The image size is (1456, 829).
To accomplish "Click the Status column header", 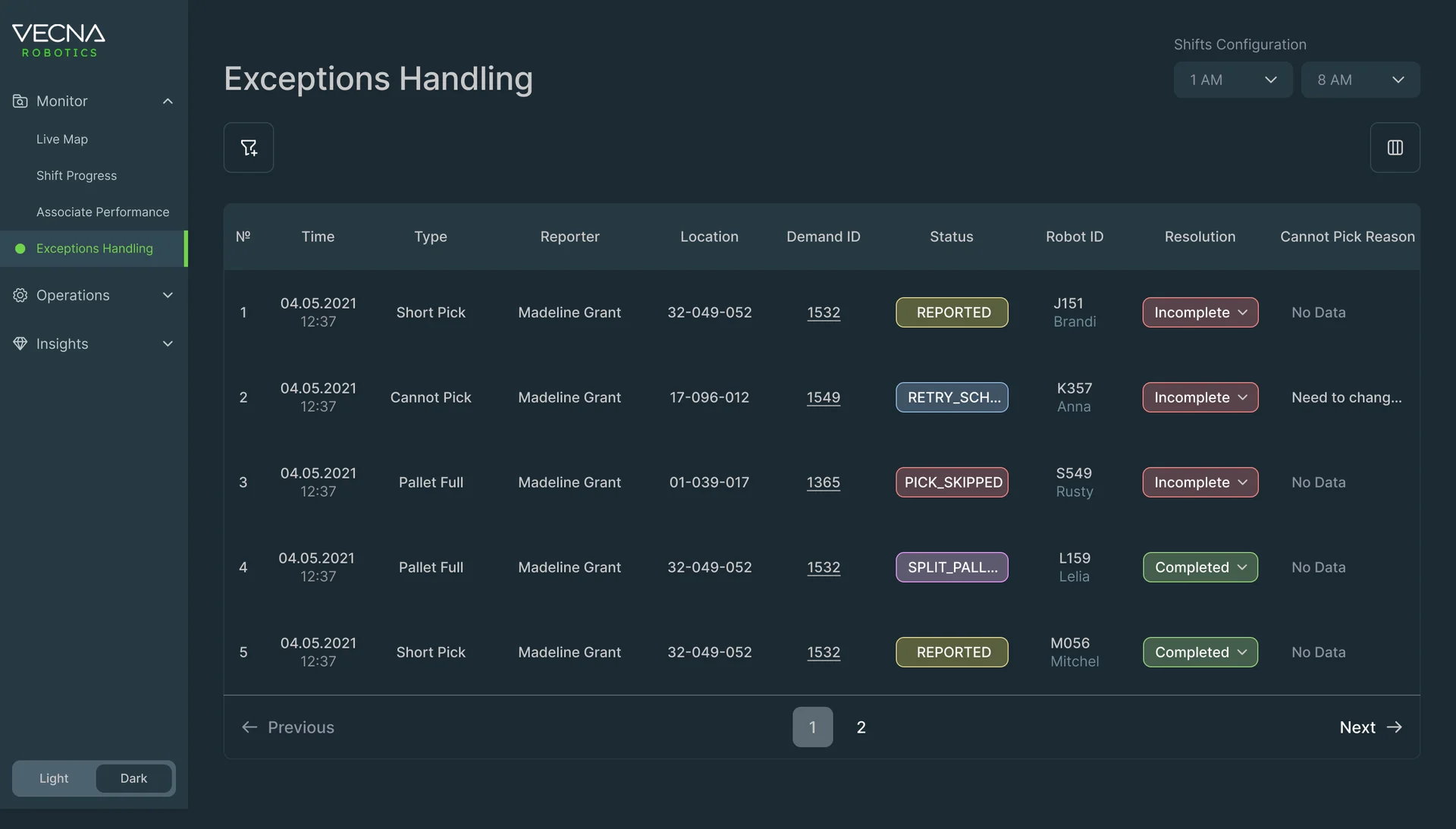I will click(x=951, y=237).
